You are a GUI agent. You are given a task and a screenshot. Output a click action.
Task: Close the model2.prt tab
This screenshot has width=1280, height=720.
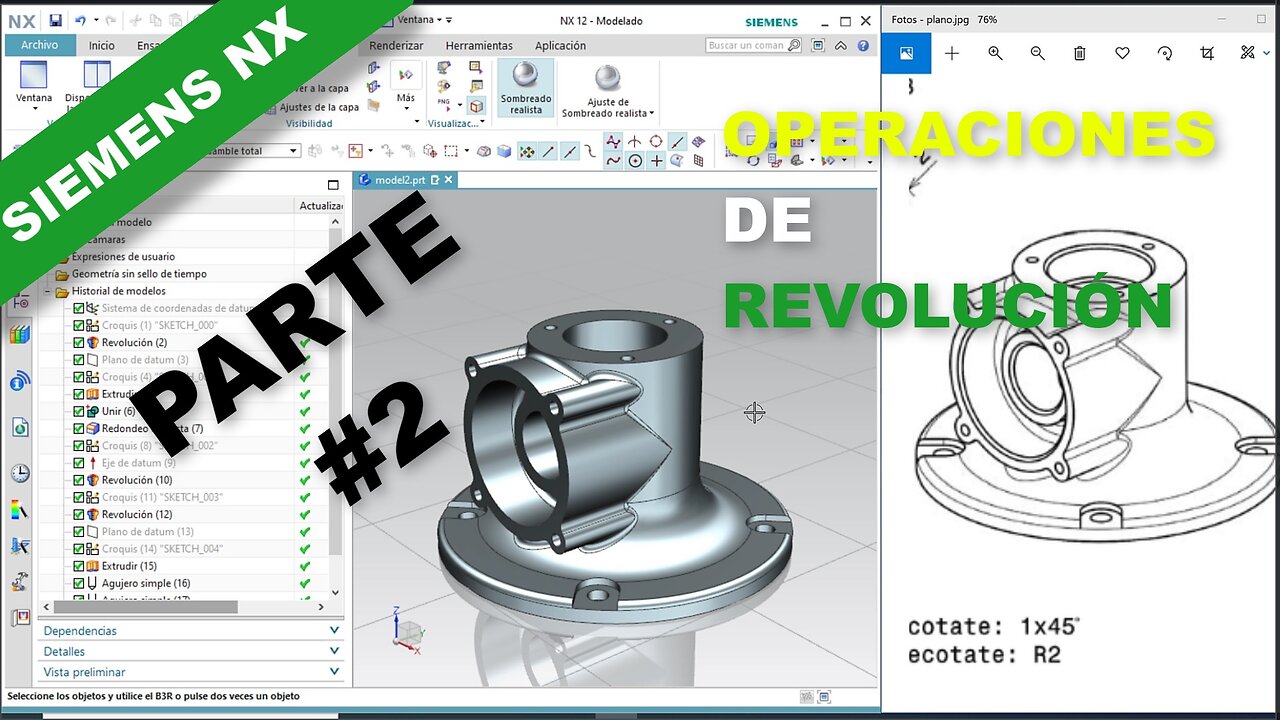(x=449, y=180)
